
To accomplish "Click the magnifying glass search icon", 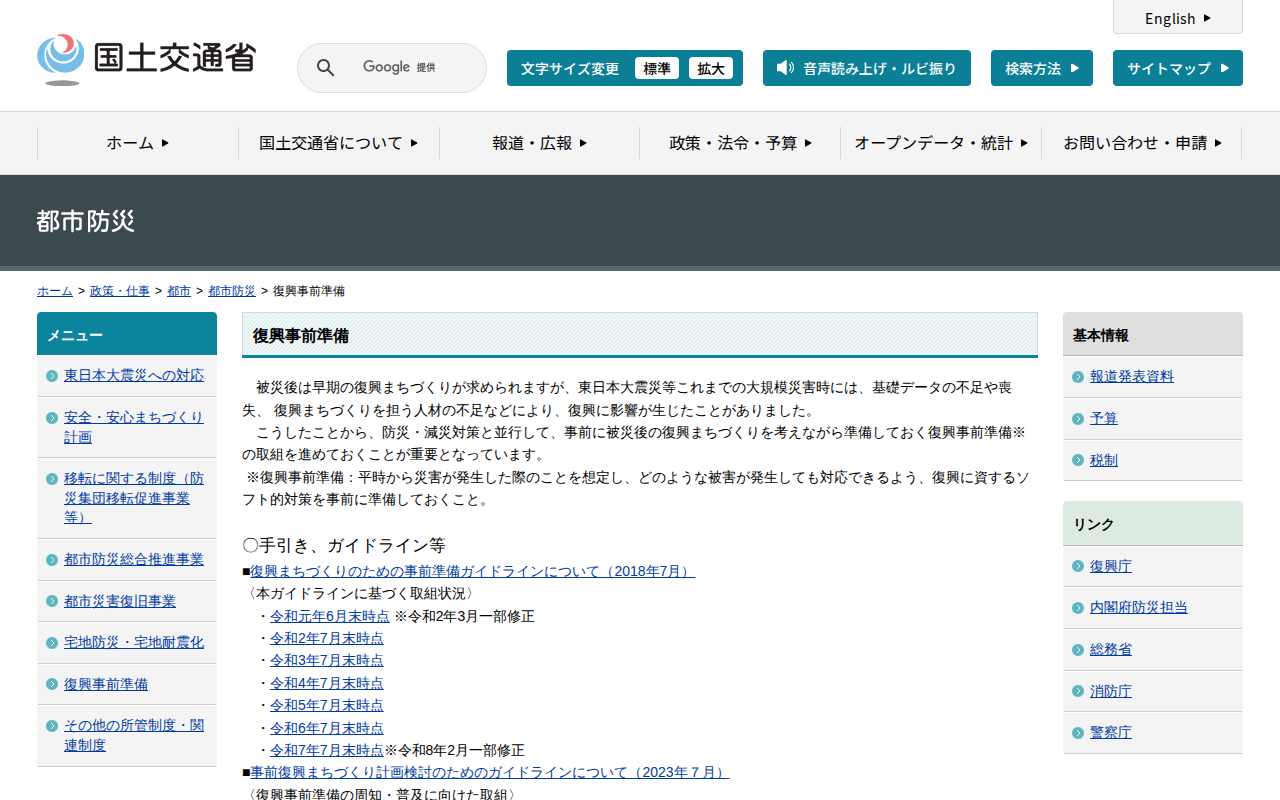I will [x=326, y=68].
